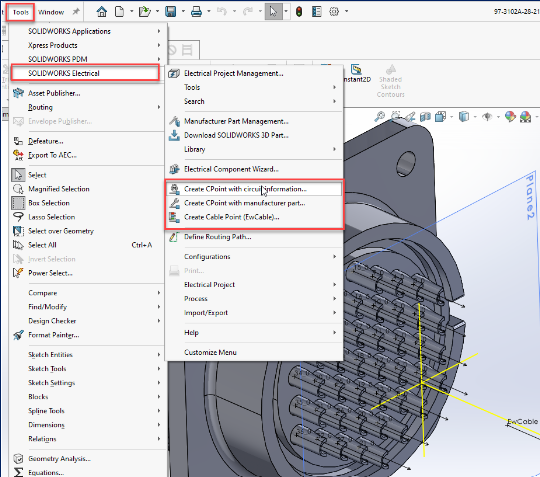Pin the menu bar with the pushpin icon
The width and height of the screenshot is (540, 477).
[76, 12]
